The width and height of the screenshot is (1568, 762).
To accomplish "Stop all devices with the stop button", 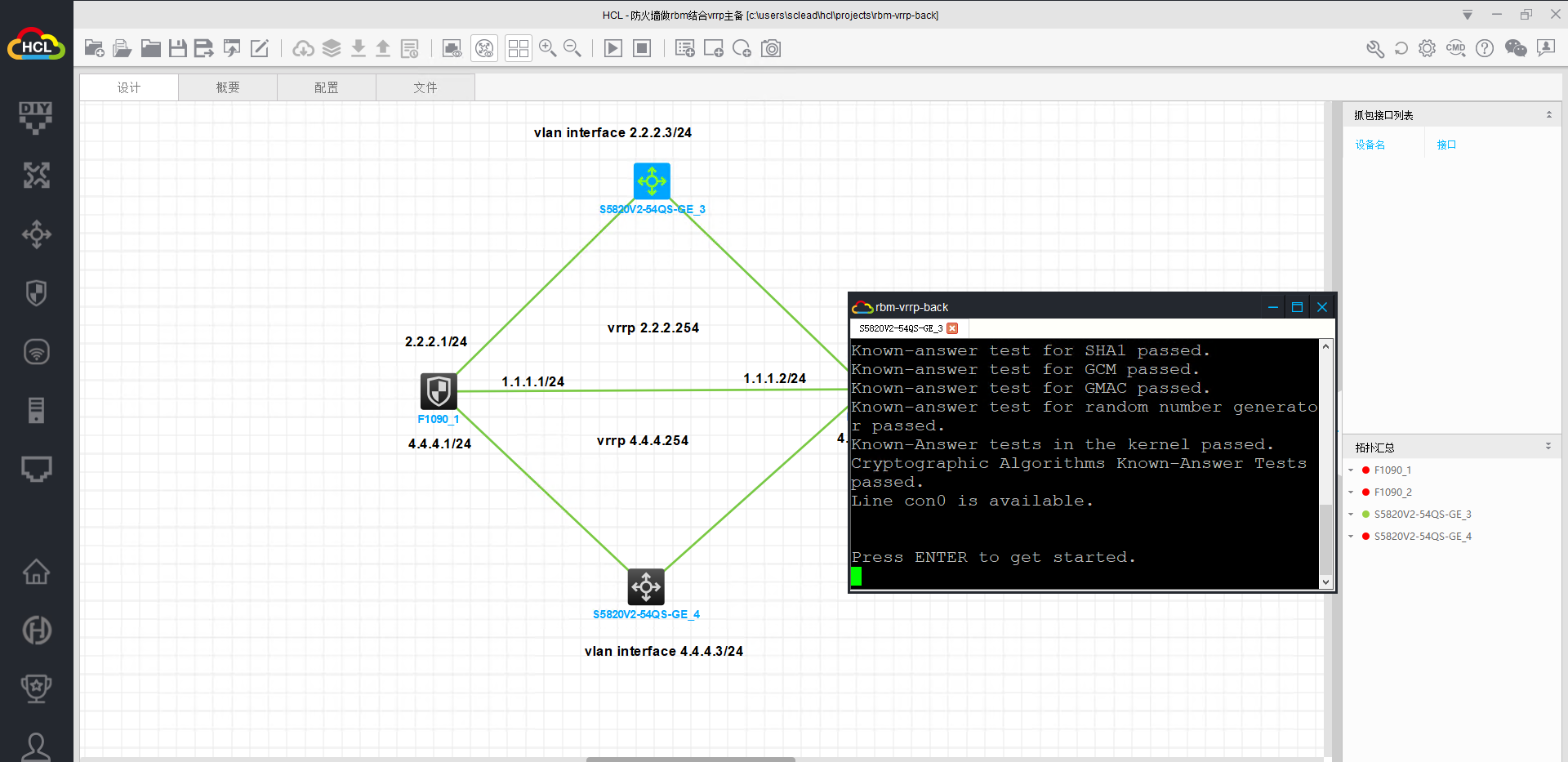I will (642, 49).
